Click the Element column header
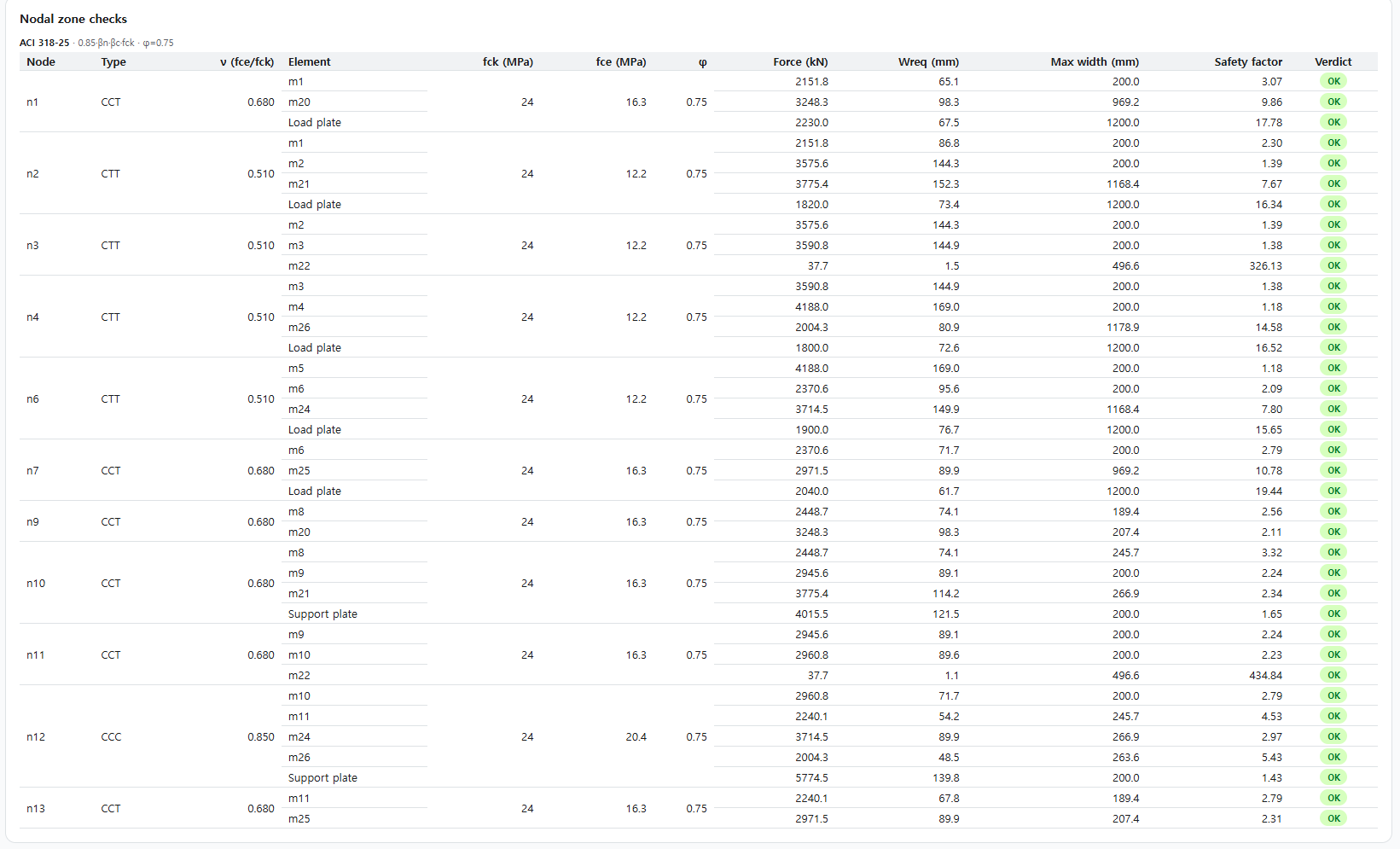Image resolution: width=1400 pixels, height=849 pixels. (309, 61)
